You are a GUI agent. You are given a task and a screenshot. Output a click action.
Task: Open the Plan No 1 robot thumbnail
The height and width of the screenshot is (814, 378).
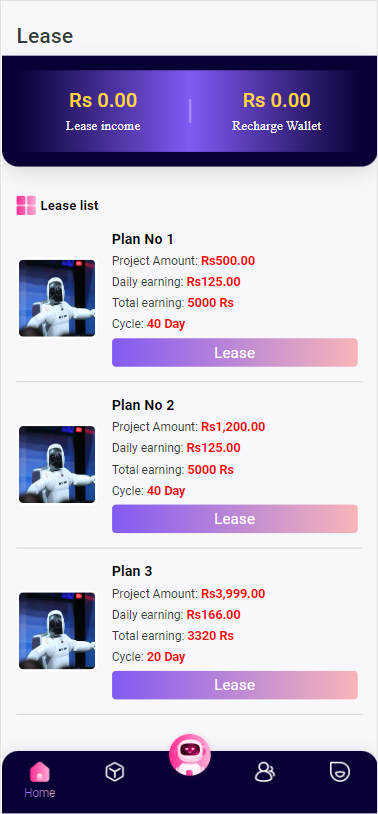[57, 299]
